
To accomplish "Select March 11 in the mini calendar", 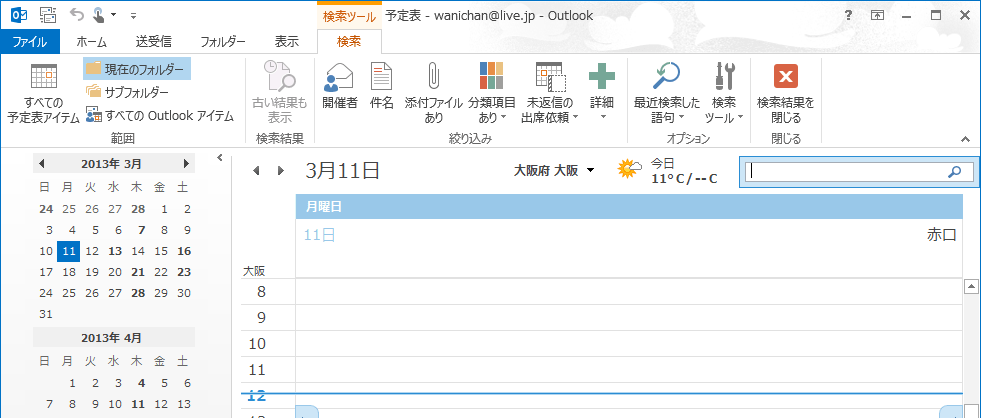I will 69,252.
